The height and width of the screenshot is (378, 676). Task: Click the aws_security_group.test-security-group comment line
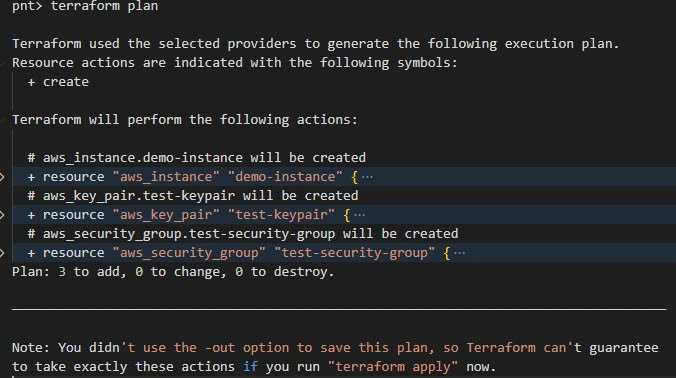tap(243, 234)
